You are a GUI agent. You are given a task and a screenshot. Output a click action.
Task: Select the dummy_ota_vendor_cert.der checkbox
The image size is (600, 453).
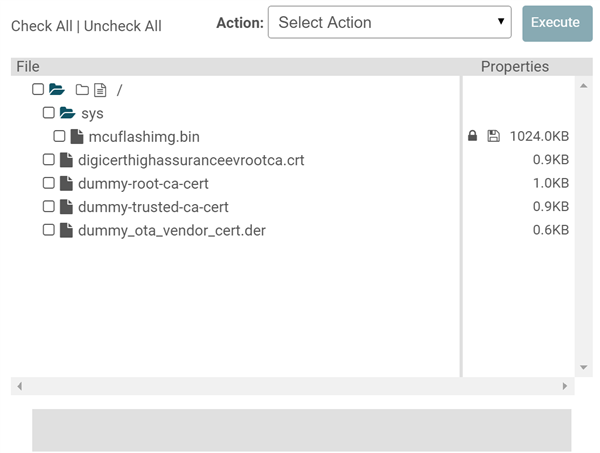[49, 230]
